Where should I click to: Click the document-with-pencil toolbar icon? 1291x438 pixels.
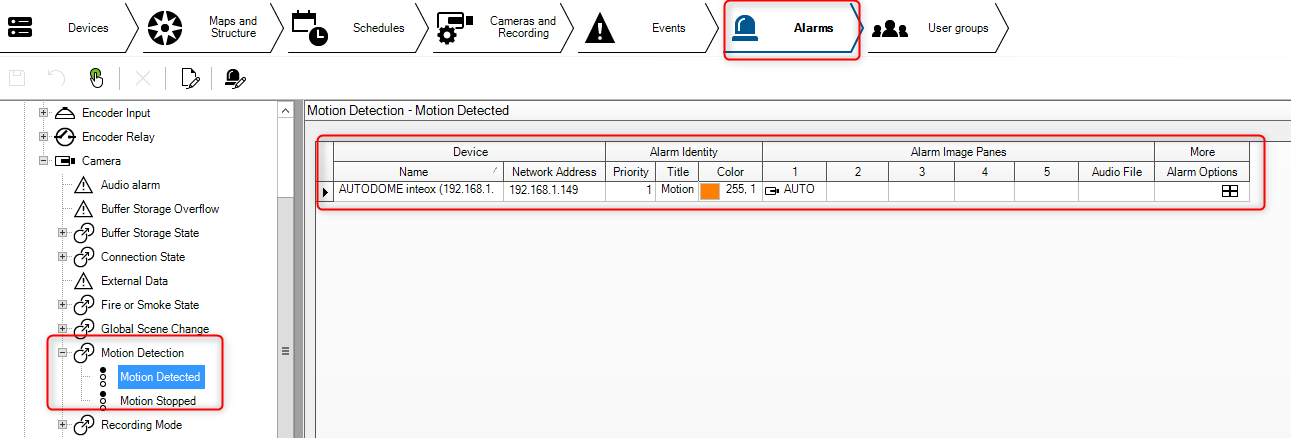point(190,78)
